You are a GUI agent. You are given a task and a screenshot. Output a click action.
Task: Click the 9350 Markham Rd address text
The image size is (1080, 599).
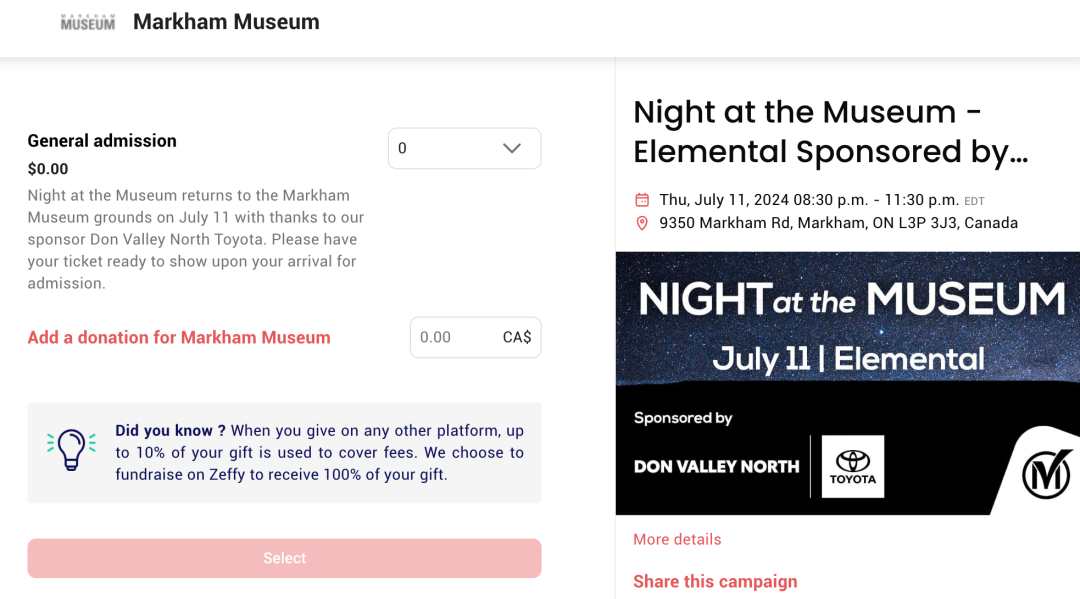pyautogui.click(x=838, y=223)
